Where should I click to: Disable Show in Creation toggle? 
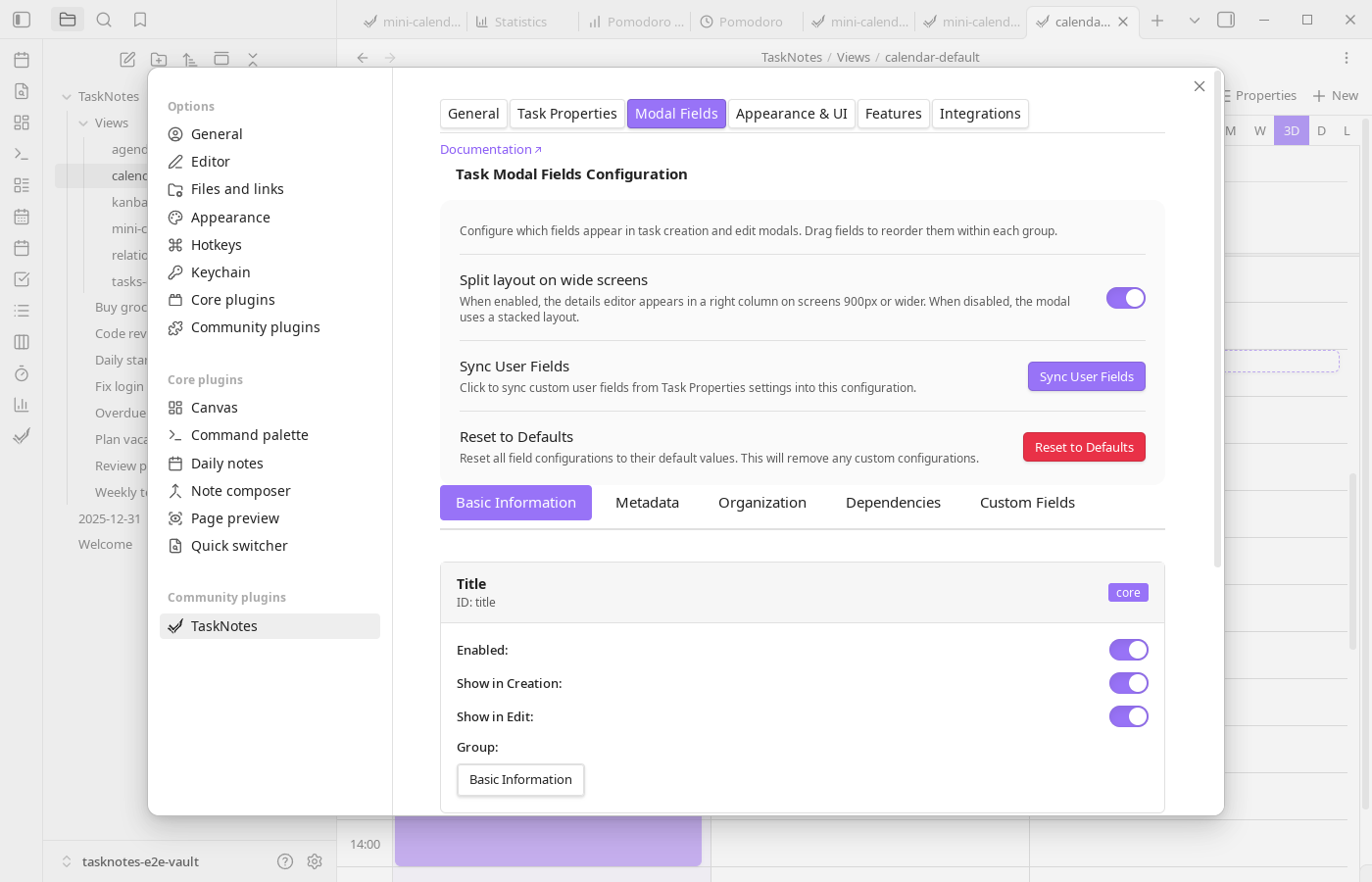click(1128, 683)
